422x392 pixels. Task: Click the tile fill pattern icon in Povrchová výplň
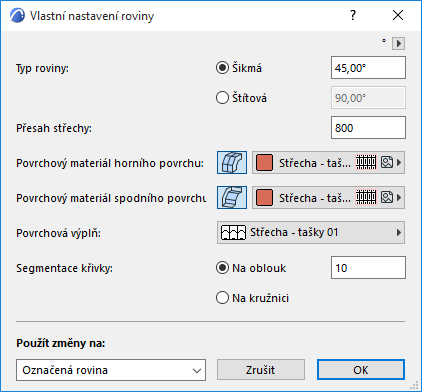[233, 232]
